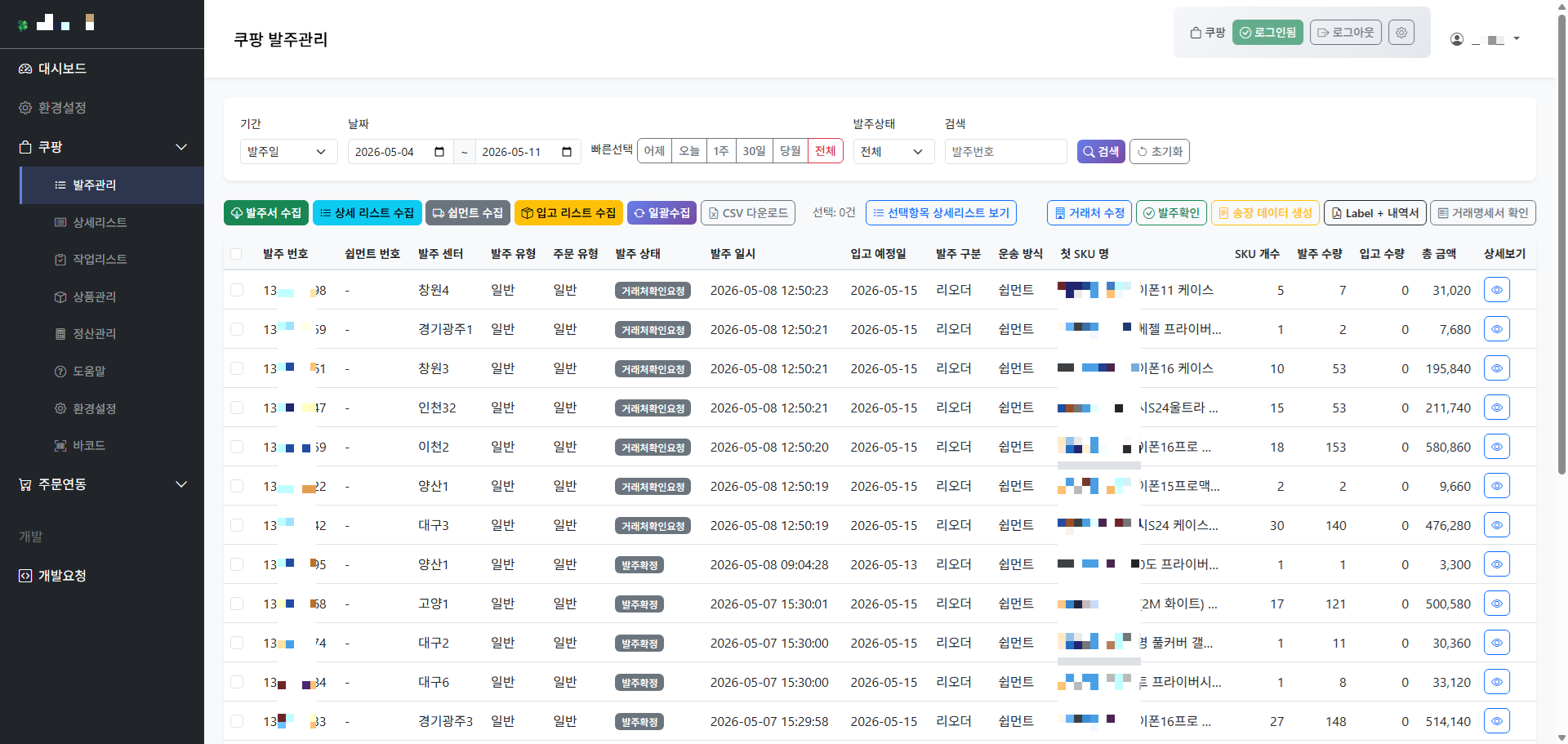The image size is (1568, 744).
Task: Click the 검색 search button
Action: (1101, 152)
